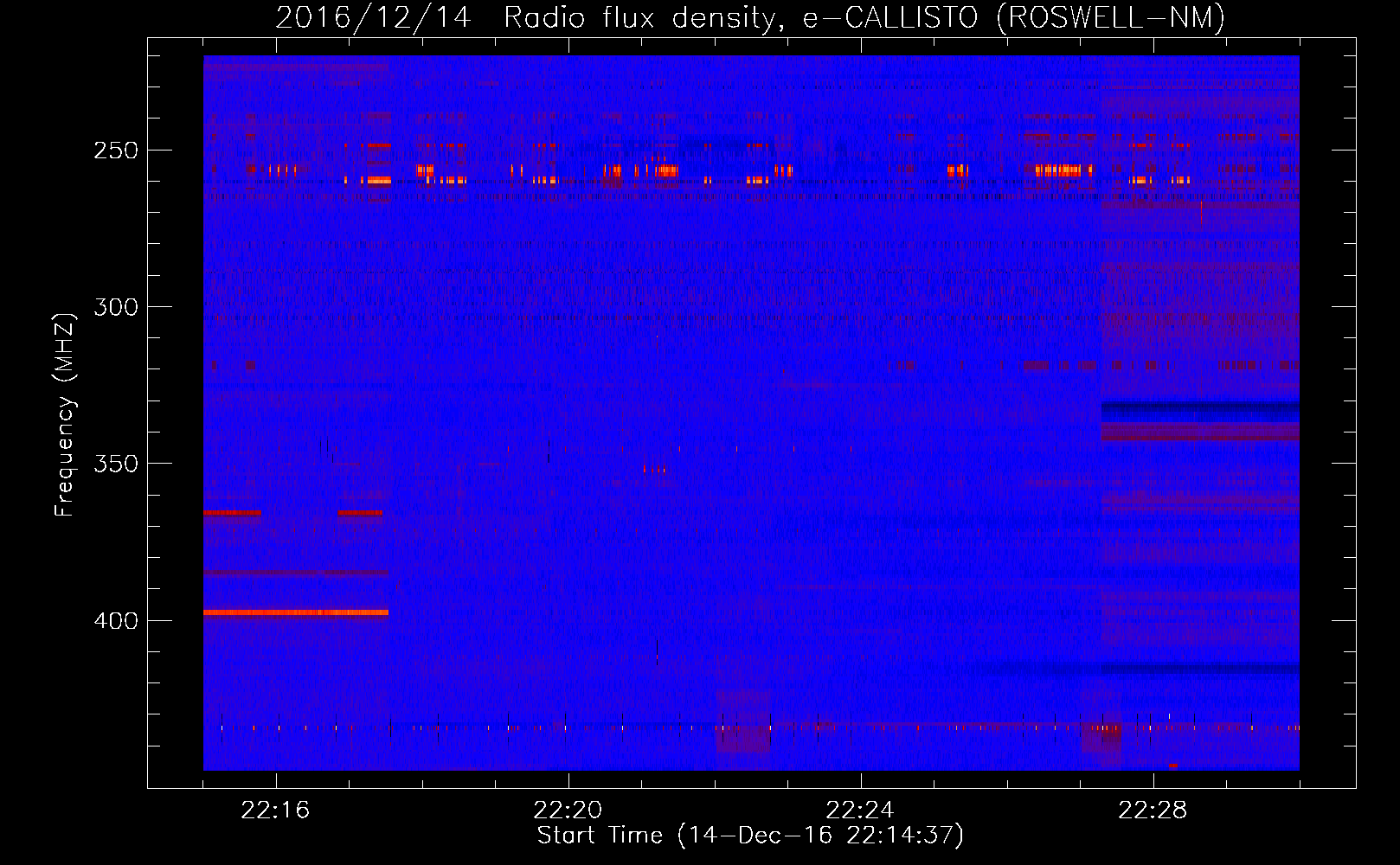
Task: Click the 22:16 time tick label
Action: pyautogui.click(x=275, y=811)
